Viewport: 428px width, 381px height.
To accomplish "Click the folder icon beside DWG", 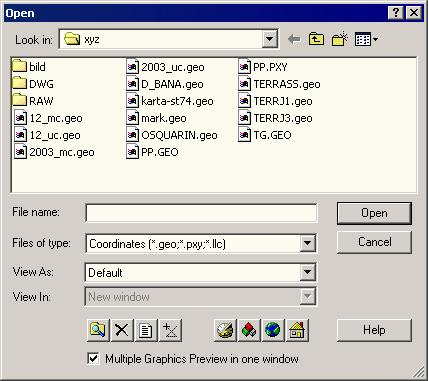I will tap(19, 83).
